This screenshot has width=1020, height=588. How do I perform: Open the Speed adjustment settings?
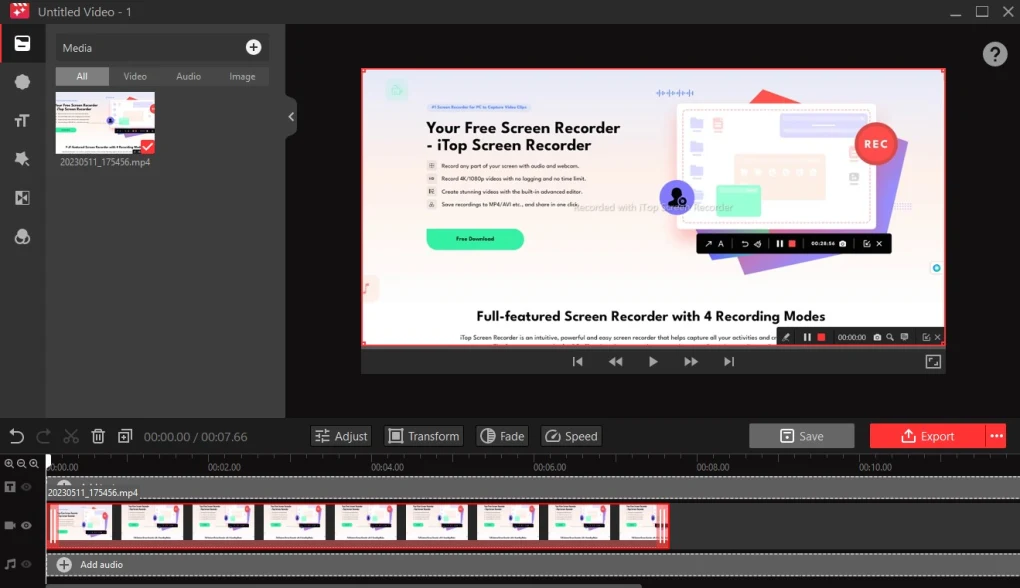coord(571,436)
